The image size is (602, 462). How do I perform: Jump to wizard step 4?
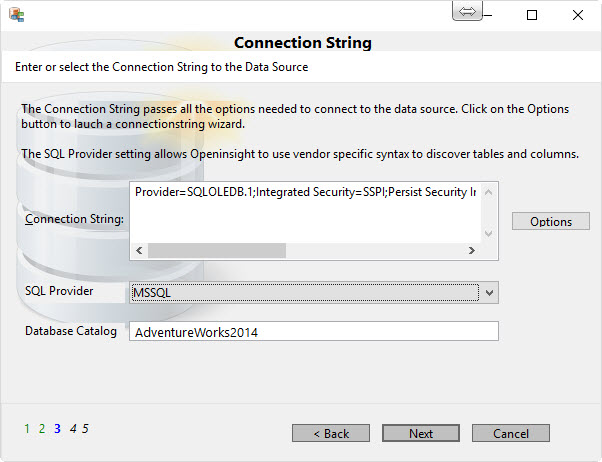point(73,429)
